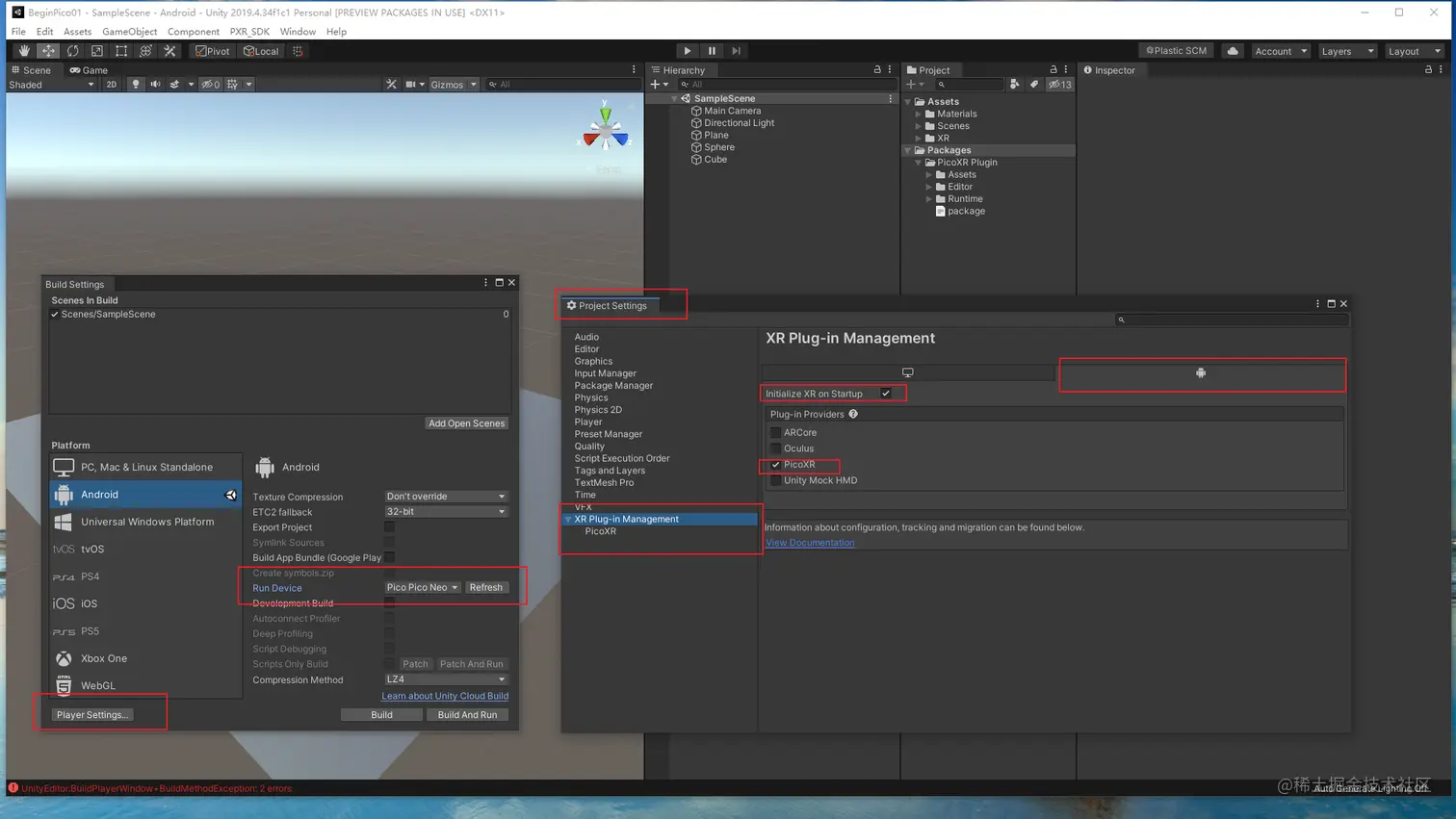Image resolution: width=1456 pixels, height=819 pixels.
Task: Switch to the Game tab
Action: coord(89,70)
